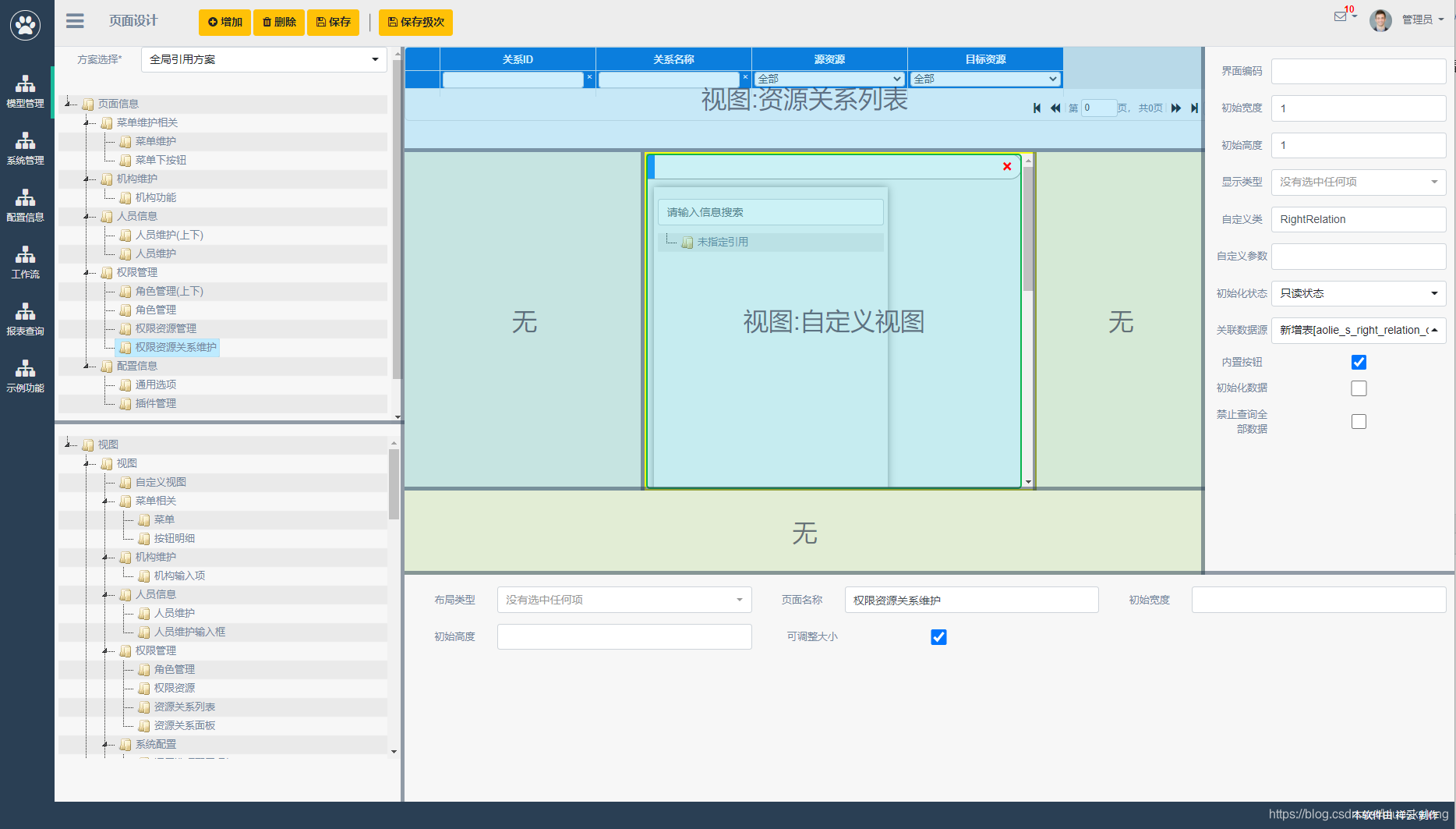The height and width of the screenshot is (829, 1456).
Task: Focus the 页面名称 input field
Action: [x=971, y=600]
